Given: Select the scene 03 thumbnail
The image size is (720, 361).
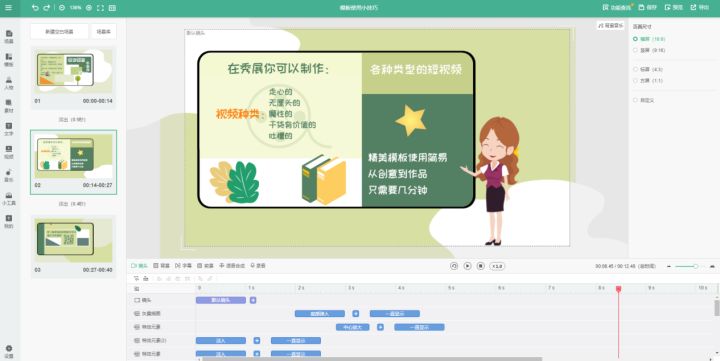Looking at the screenshot, I should tap(73, 246).
